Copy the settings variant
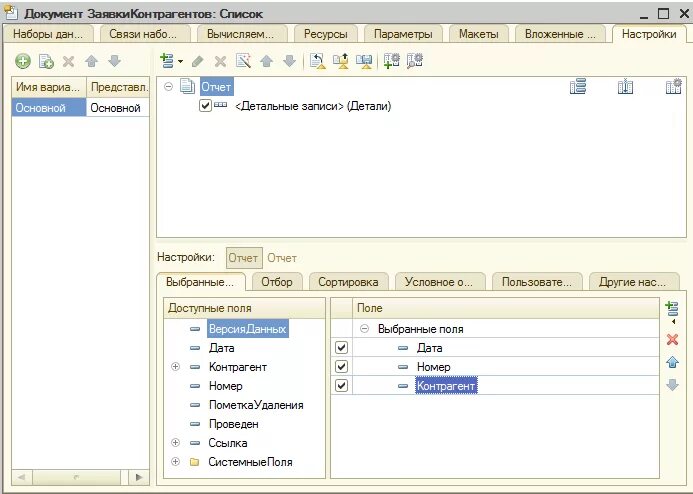 (x=46, y=61)
